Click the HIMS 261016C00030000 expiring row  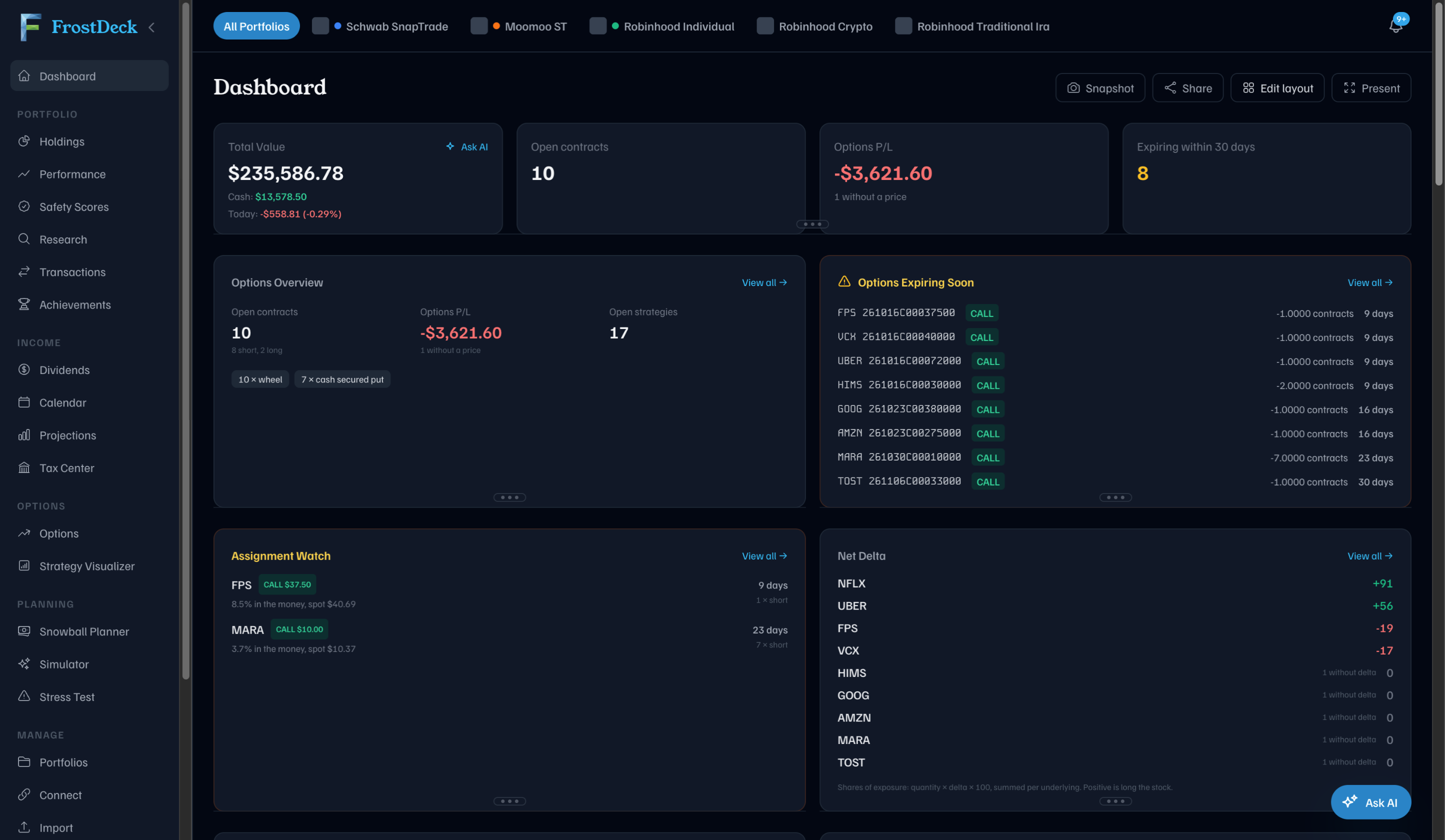1115,385
